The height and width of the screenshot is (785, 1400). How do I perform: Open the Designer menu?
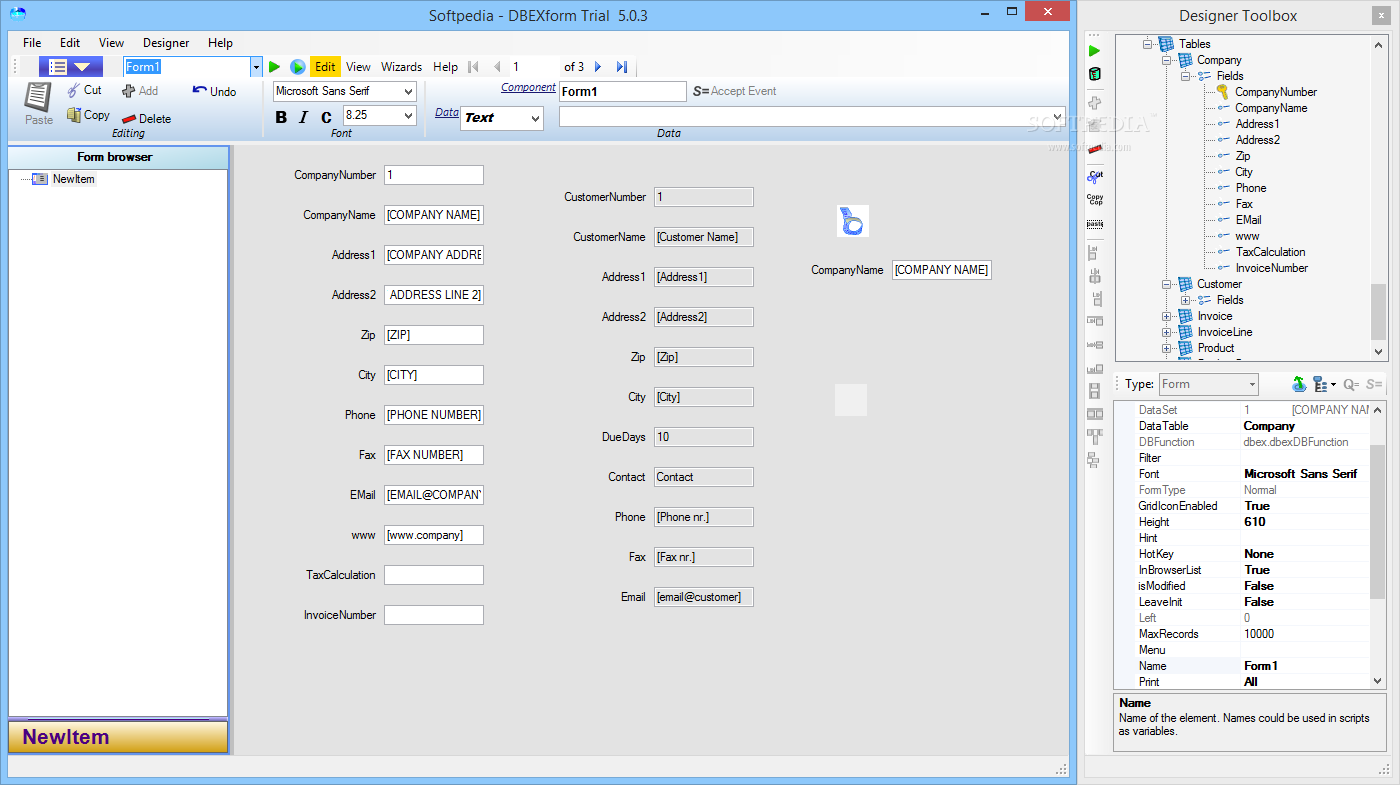pyautogui.click(x=166, y=43)
